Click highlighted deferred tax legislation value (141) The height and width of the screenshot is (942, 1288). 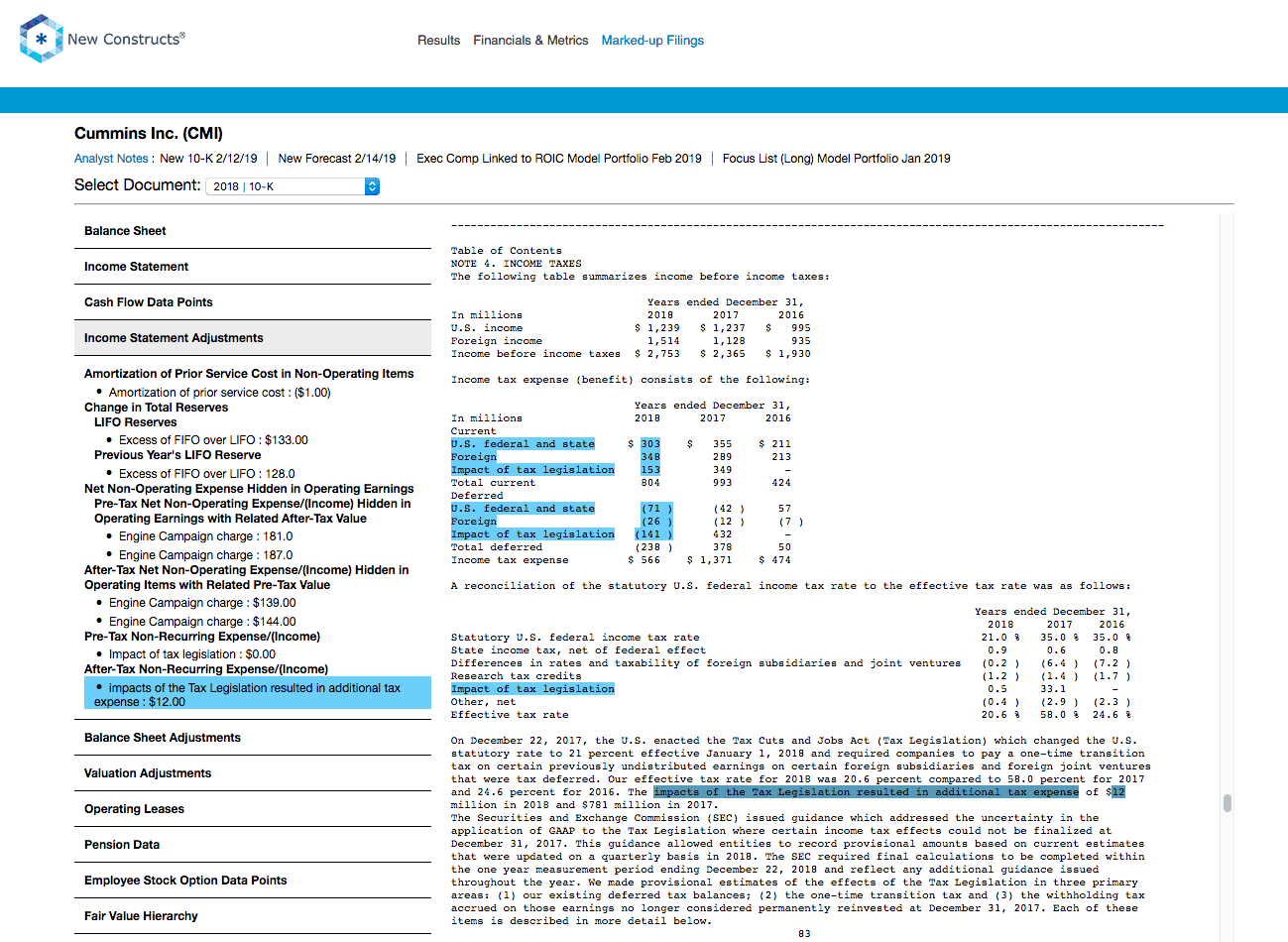(x=653, y=534)
